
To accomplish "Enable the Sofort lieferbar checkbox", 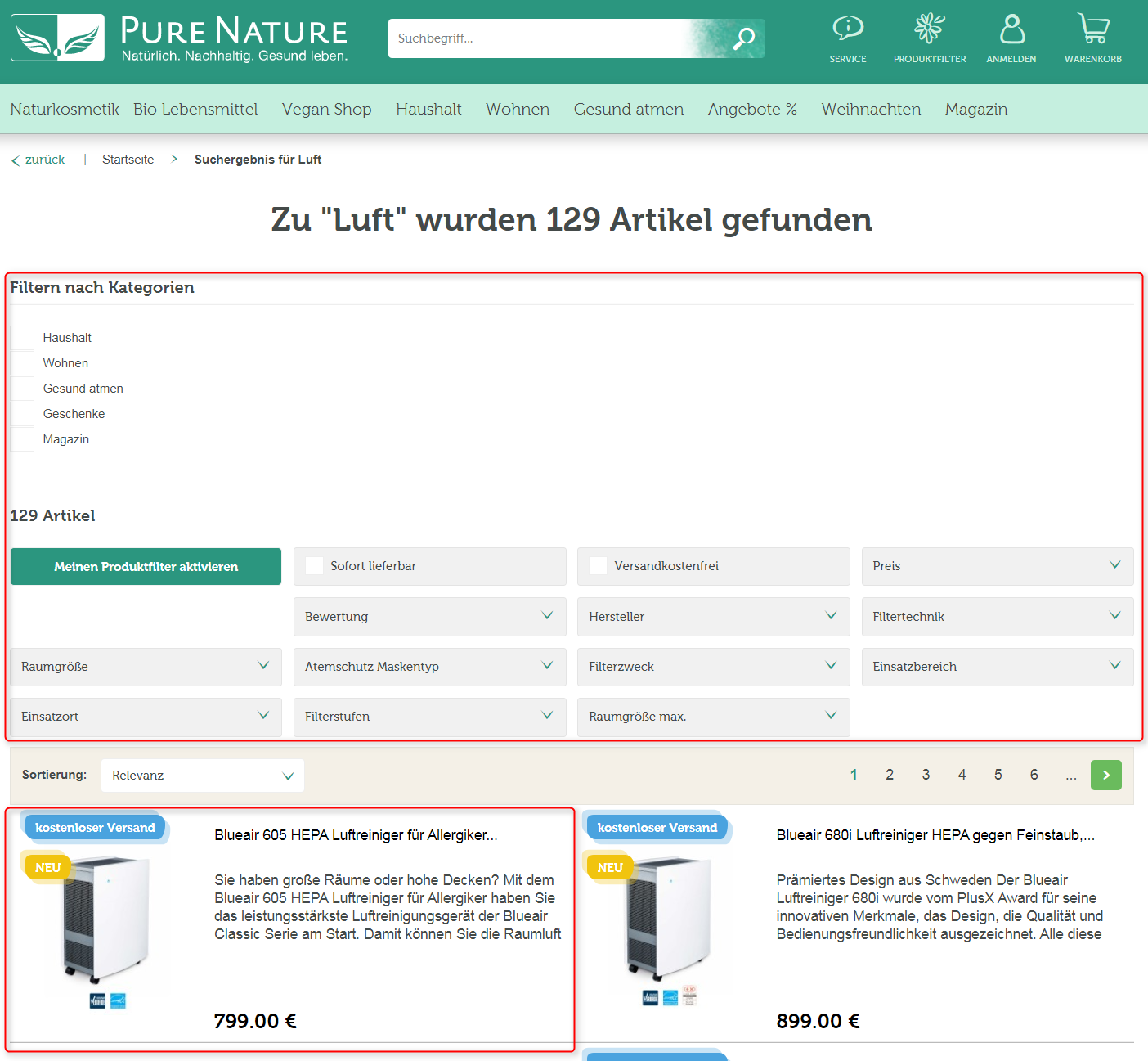I will 314,566.
